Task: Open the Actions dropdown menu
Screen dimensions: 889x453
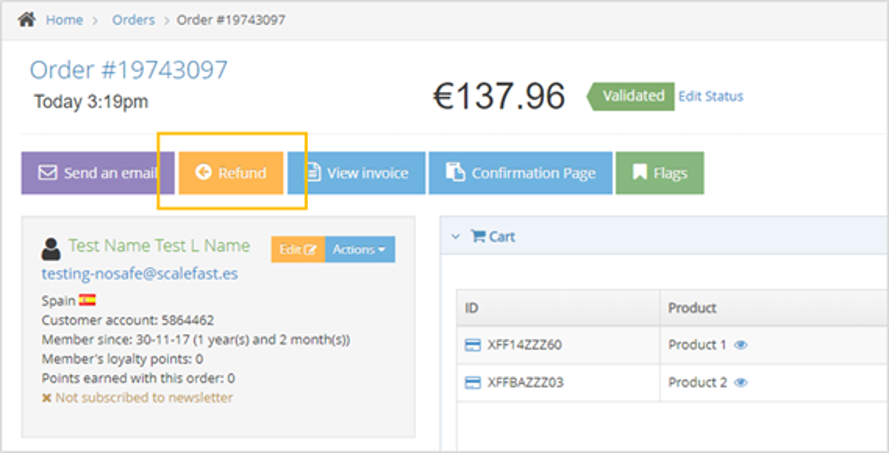Action: (359, 249)
